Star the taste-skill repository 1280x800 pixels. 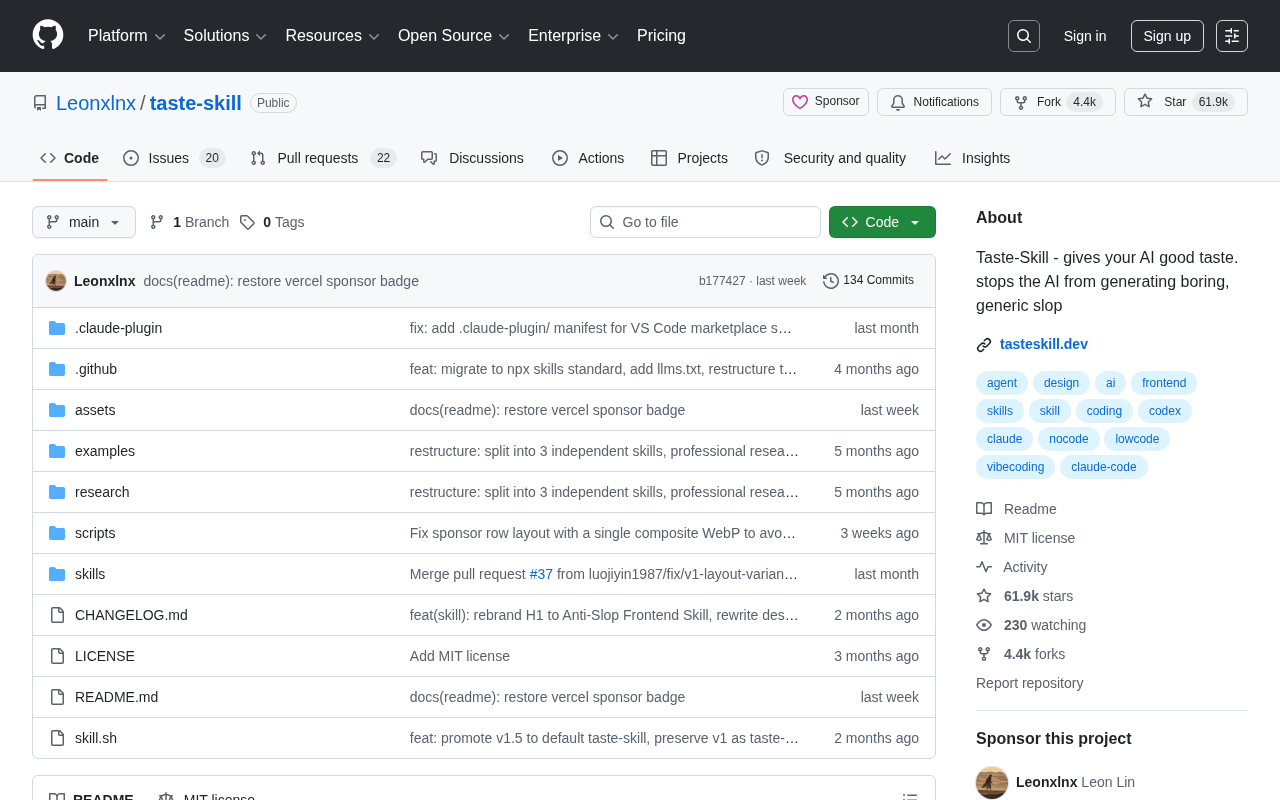pos(1186,102)
